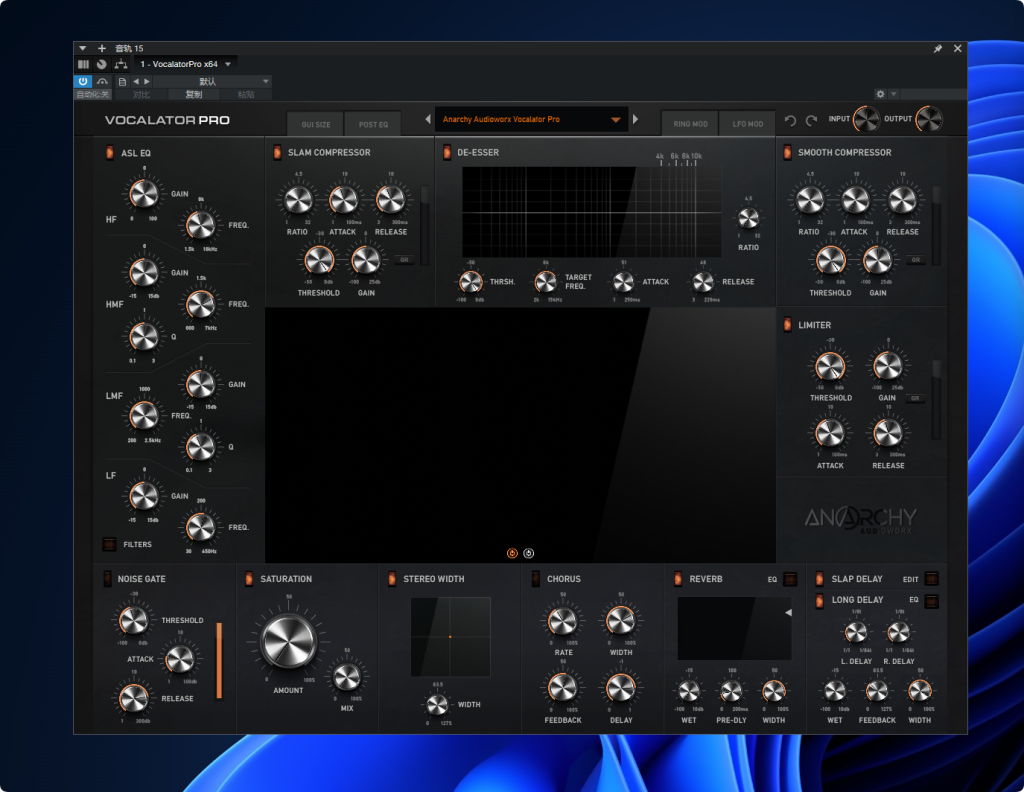The image size is (1024, 792).
Task: Toggle Limiter power switch
Action: (787, 325)
